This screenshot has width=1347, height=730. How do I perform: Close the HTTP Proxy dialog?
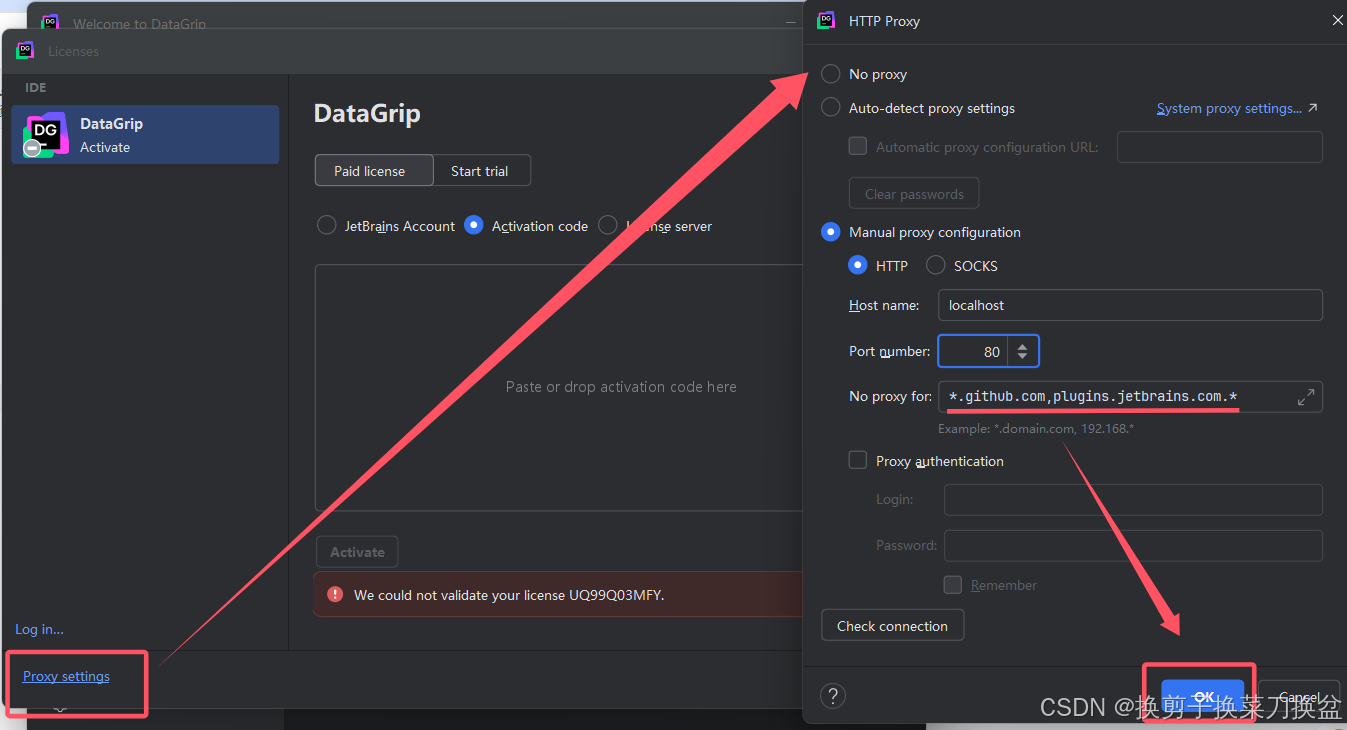point(1337,20)
